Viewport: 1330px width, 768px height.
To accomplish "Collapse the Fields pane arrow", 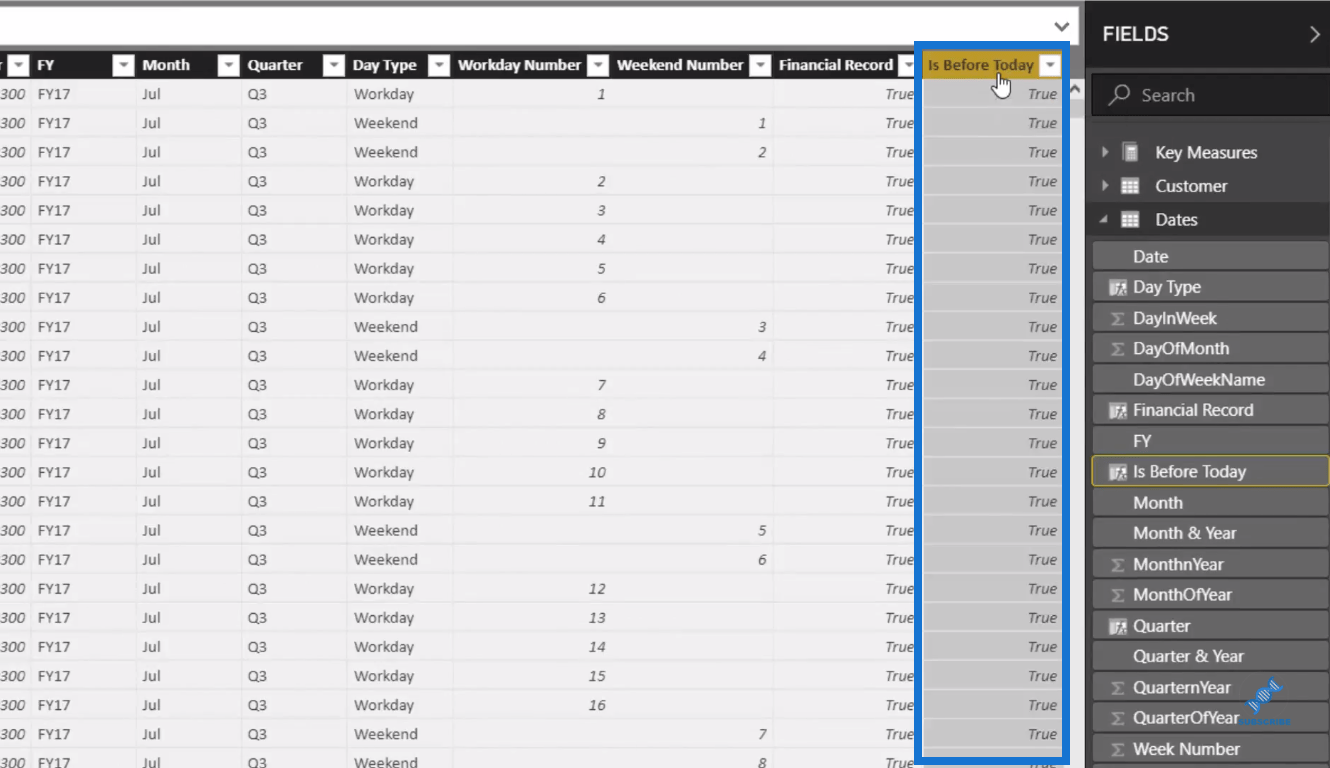I will point(1314,34).
